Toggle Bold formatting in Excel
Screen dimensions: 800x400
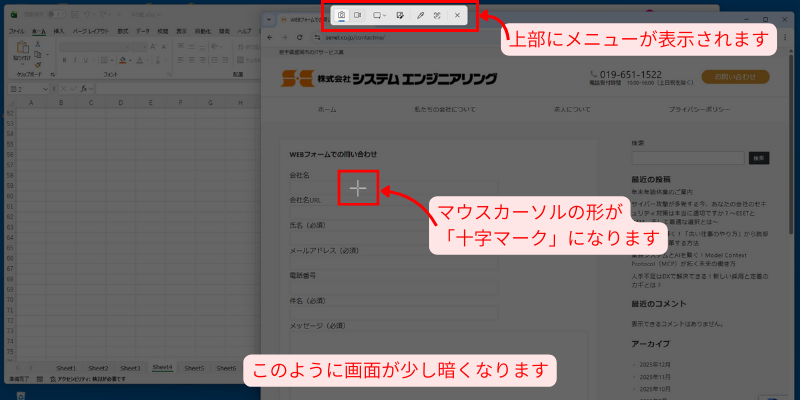click(64, 60)
